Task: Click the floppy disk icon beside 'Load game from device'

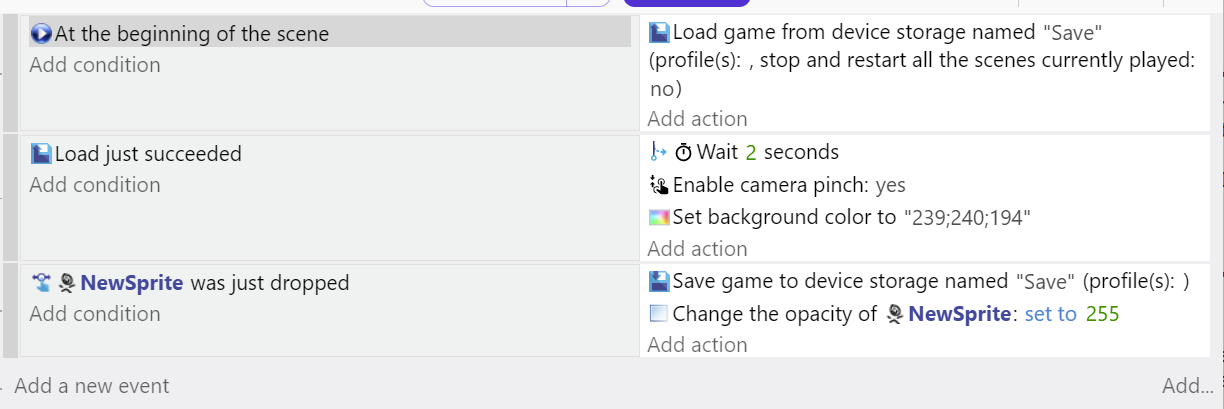Action: pos(659,33)
